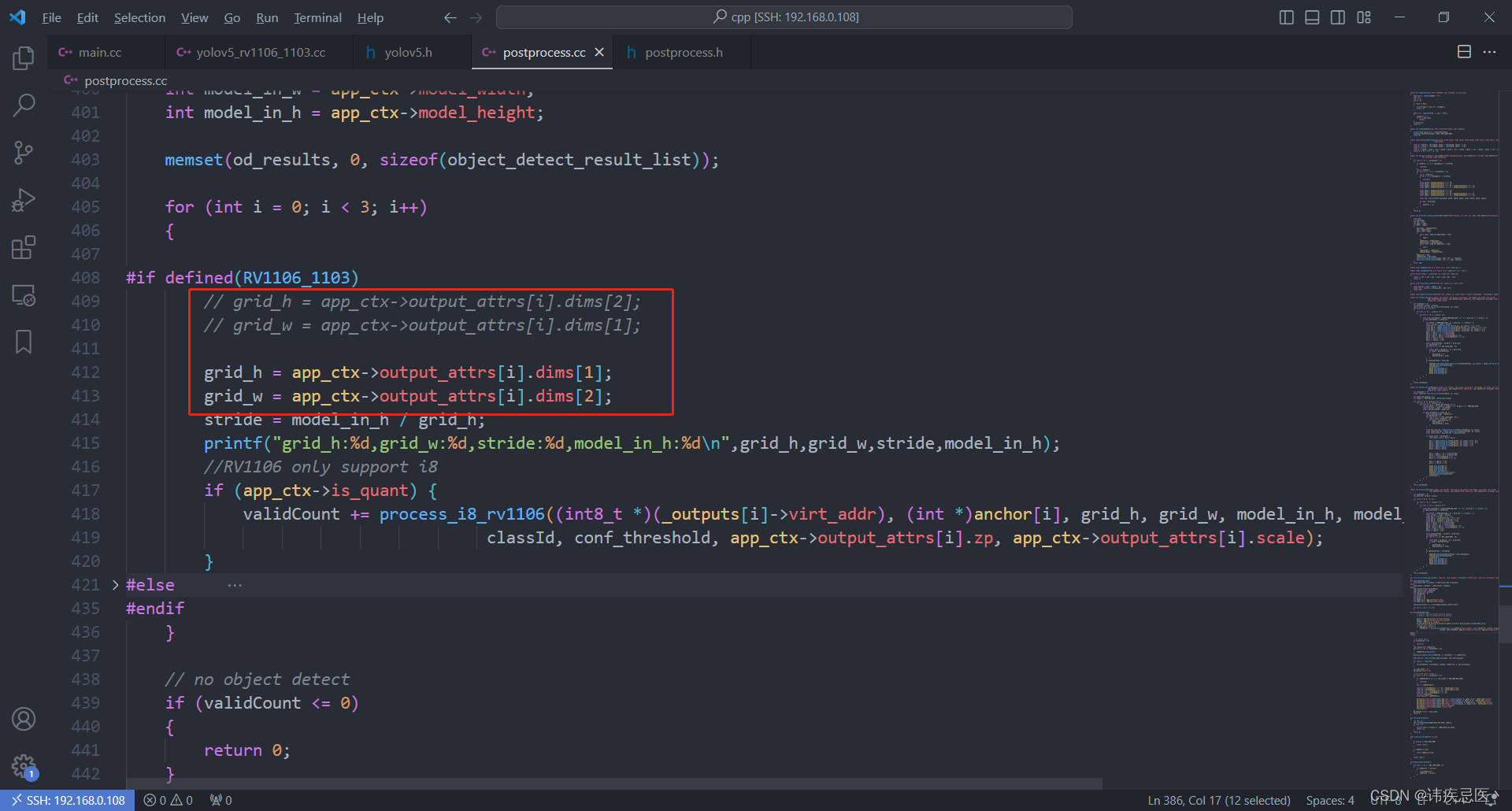Open the Manage gear icon
The image size is (1512, 811).
(24, 765)
